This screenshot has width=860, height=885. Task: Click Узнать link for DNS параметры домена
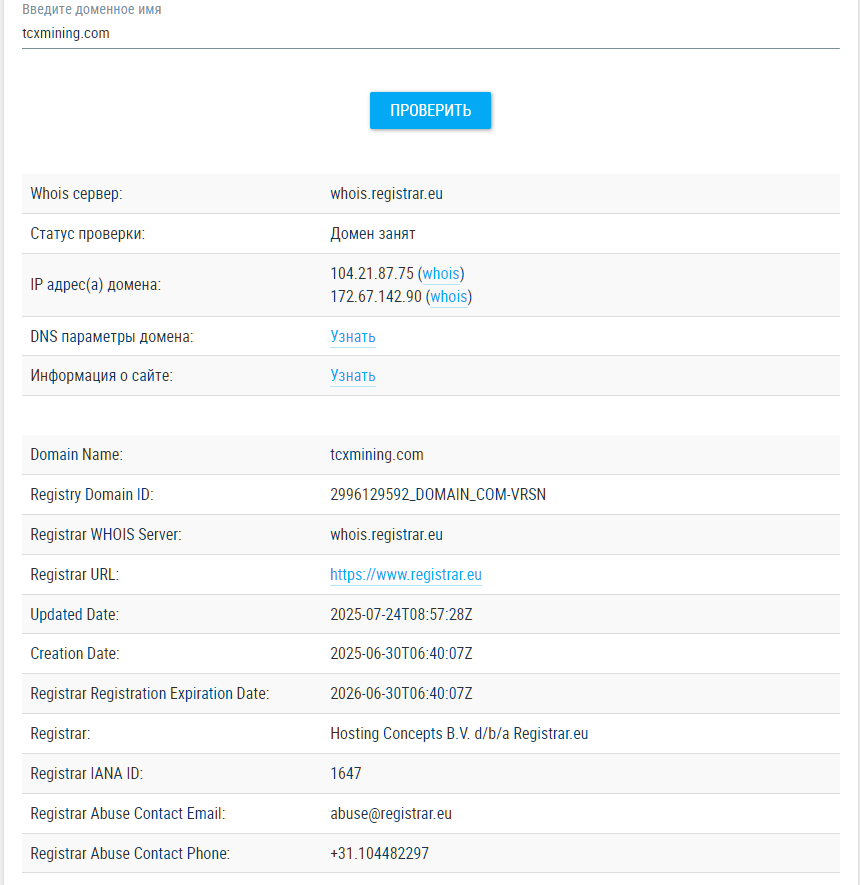coord(353,336)
